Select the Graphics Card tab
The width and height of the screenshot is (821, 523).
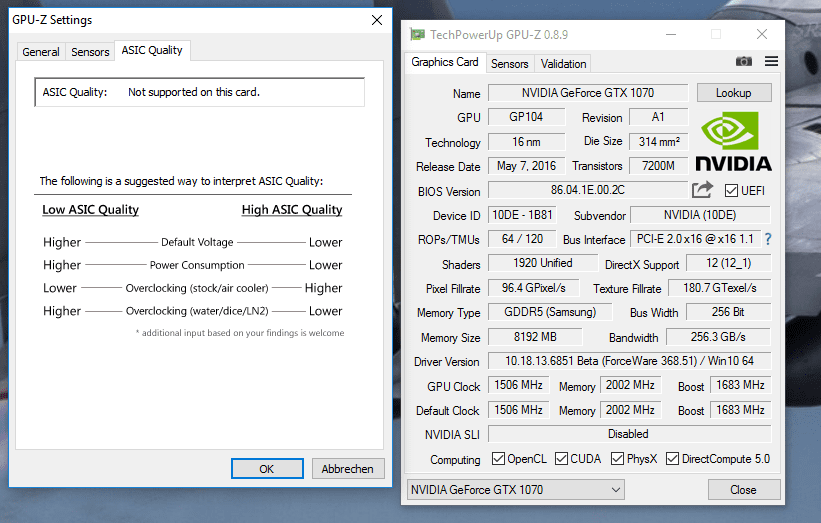pyautogui.click(x=445, y=62)
